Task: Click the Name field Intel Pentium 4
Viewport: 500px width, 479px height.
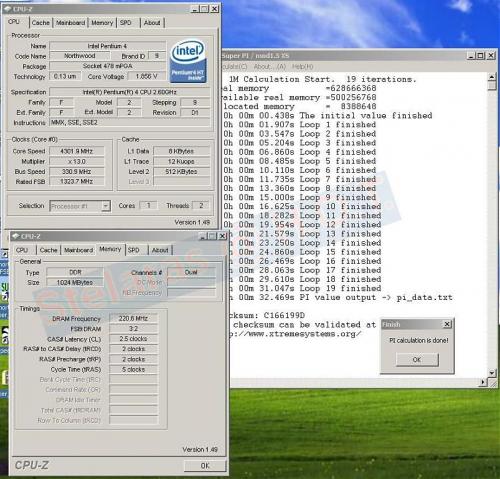Action: [x=107, y=46]
